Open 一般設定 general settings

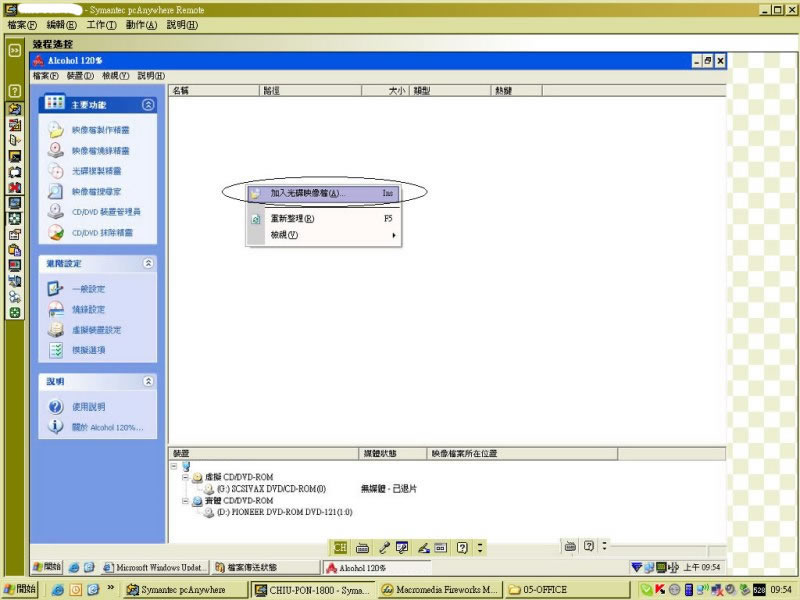point(88,289)
